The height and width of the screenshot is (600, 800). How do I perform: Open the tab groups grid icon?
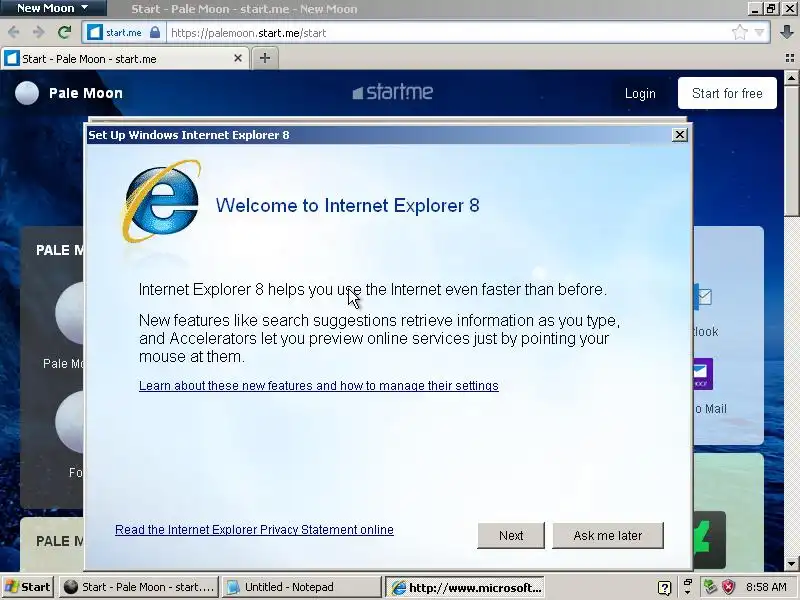pyautogui.click(x=790, y=58)
